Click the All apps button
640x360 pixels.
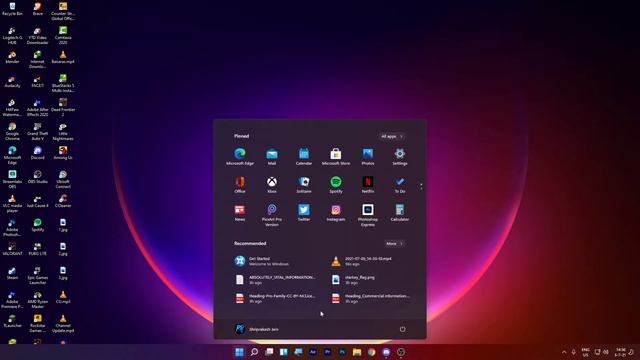click(x=392, y=136)
